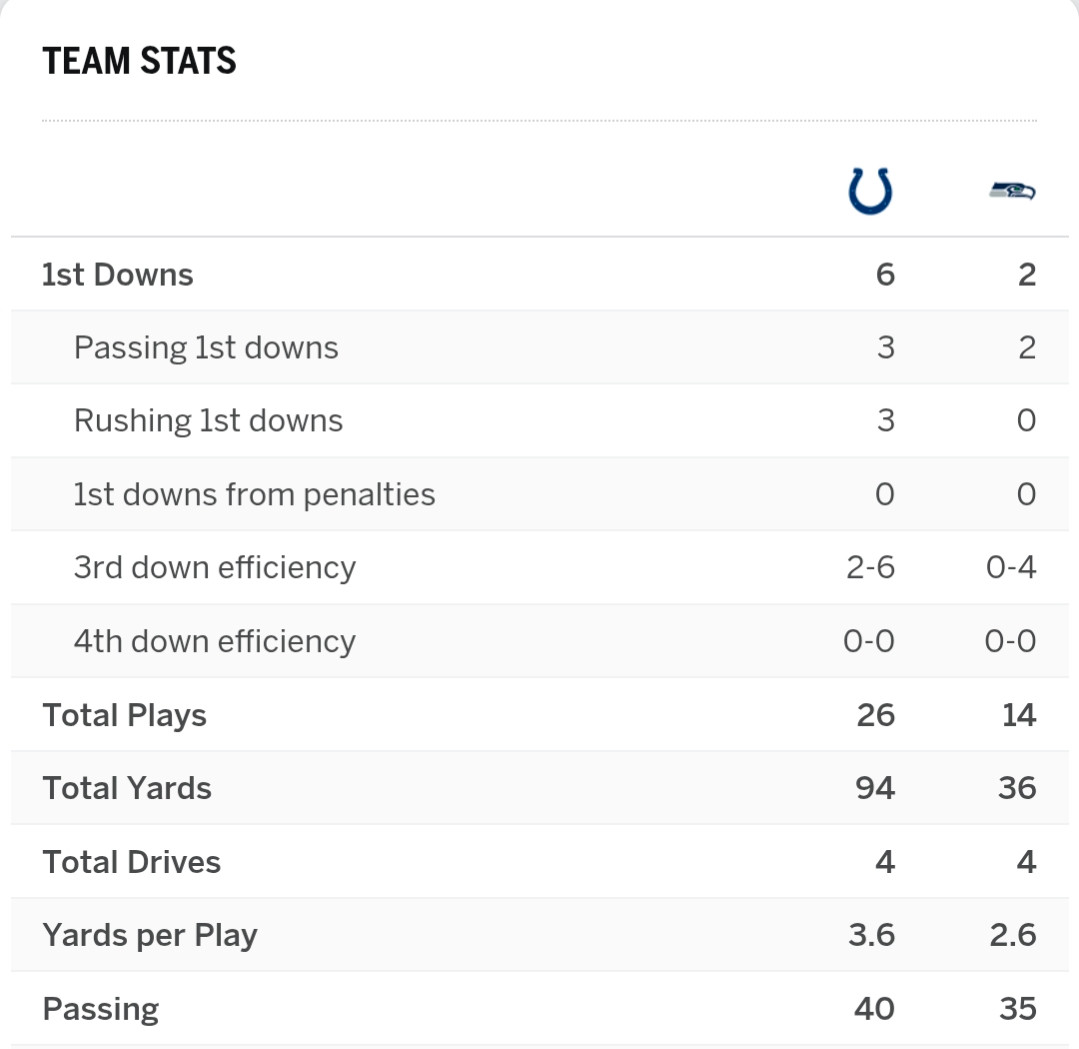
Task: Click the Colts total plays value 26
Action: 874,715
